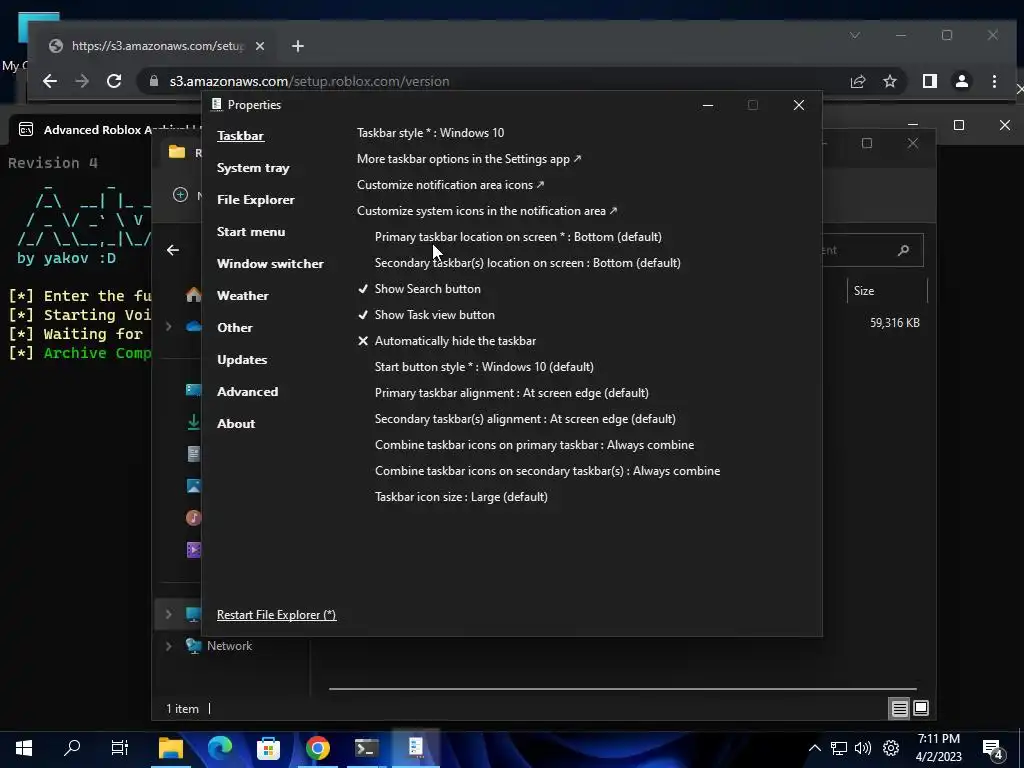Toggle Show Search button option

[x=419, y=289]
